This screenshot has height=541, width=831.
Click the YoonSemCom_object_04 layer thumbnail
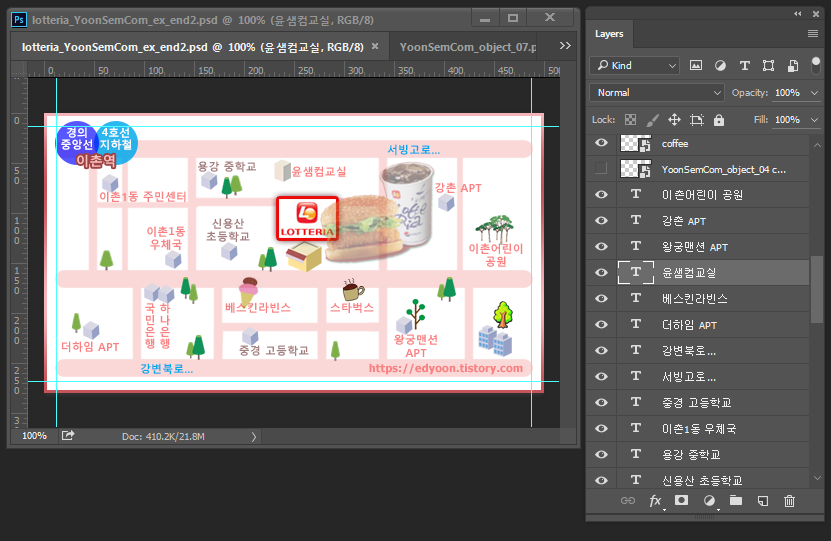click(x=635, y=170)
